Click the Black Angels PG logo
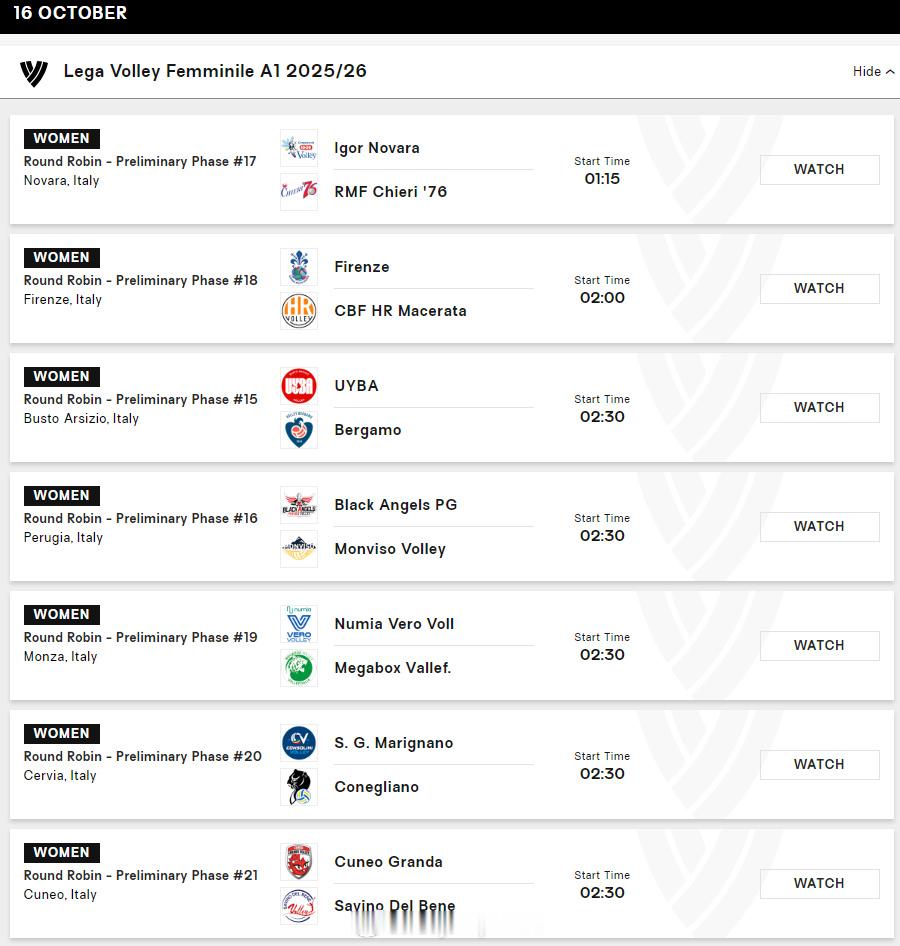Screen dimensions: 900x946 [x=299, y=505]
